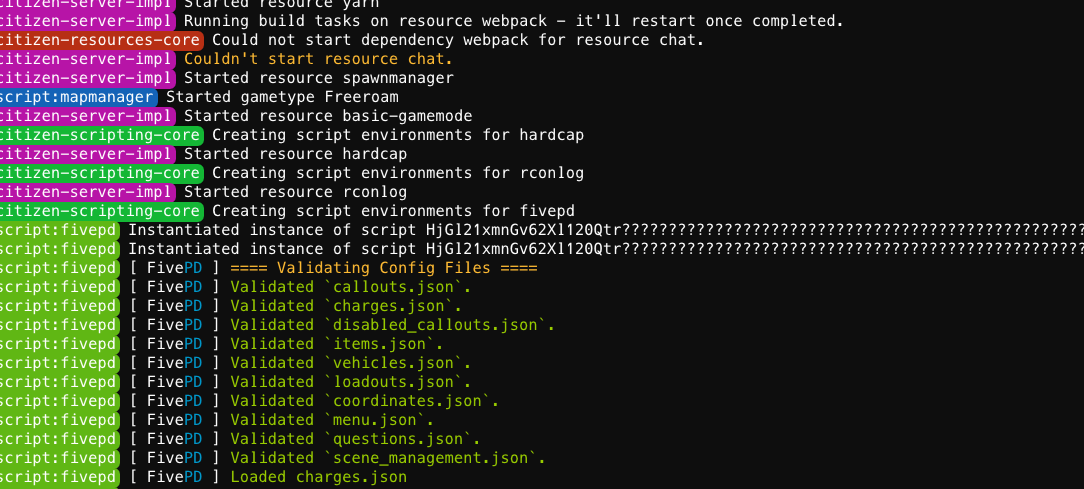
Task: Click "Started resource spawnmanager" log text
Action: (x=318, y=78)
